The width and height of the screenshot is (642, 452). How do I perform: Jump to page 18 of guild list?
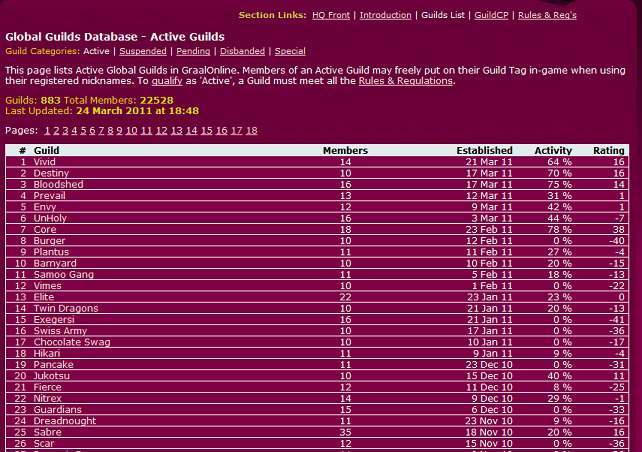[252, 130]
